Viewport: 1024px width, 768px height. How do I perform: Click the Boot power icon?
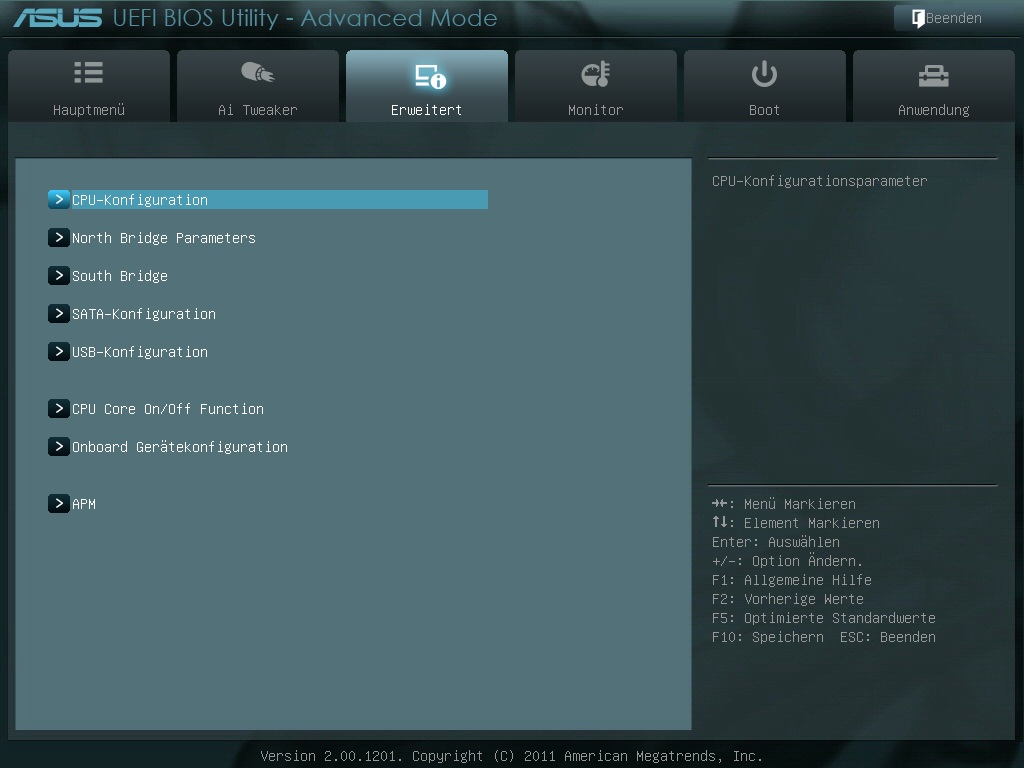point(764,74)
